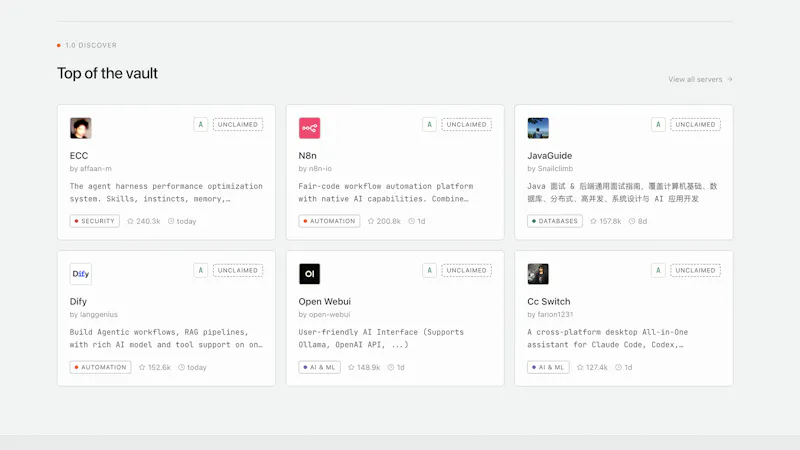The width and height of the screenshot is (800, 450).
Task: Click Open Webui description 'User-friendly AI Interface'
Action: [381, 338]
